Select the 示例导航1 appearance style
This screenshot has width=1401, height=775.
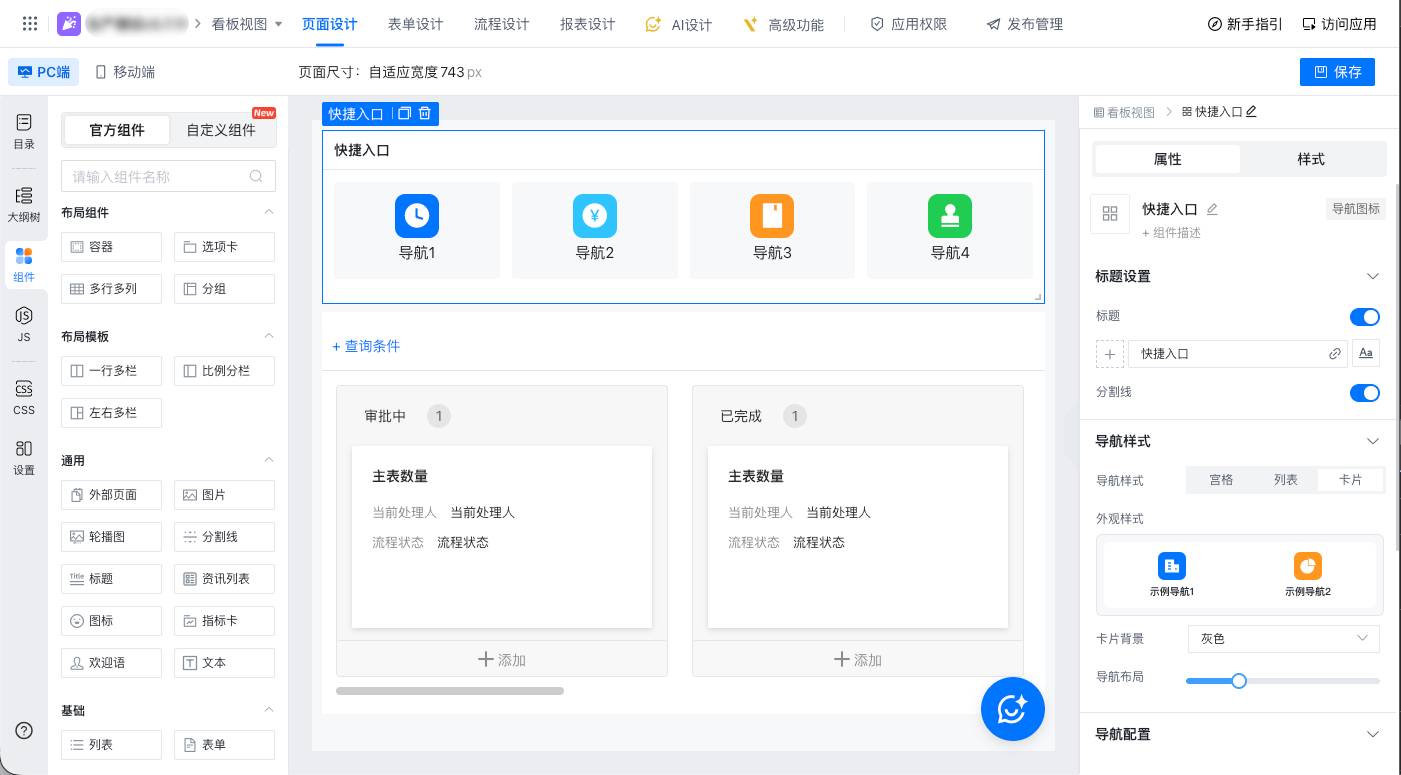[1172, 575]
